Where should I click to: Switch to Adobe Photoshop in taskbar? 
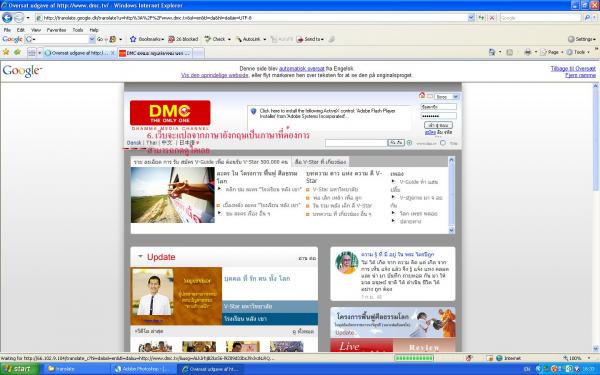[143, 369]
